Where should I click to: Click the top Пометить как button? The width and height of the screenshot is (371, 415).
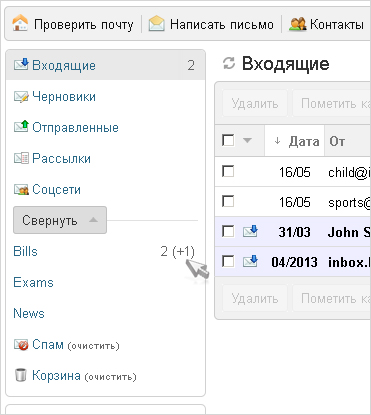tap(332, 103)
